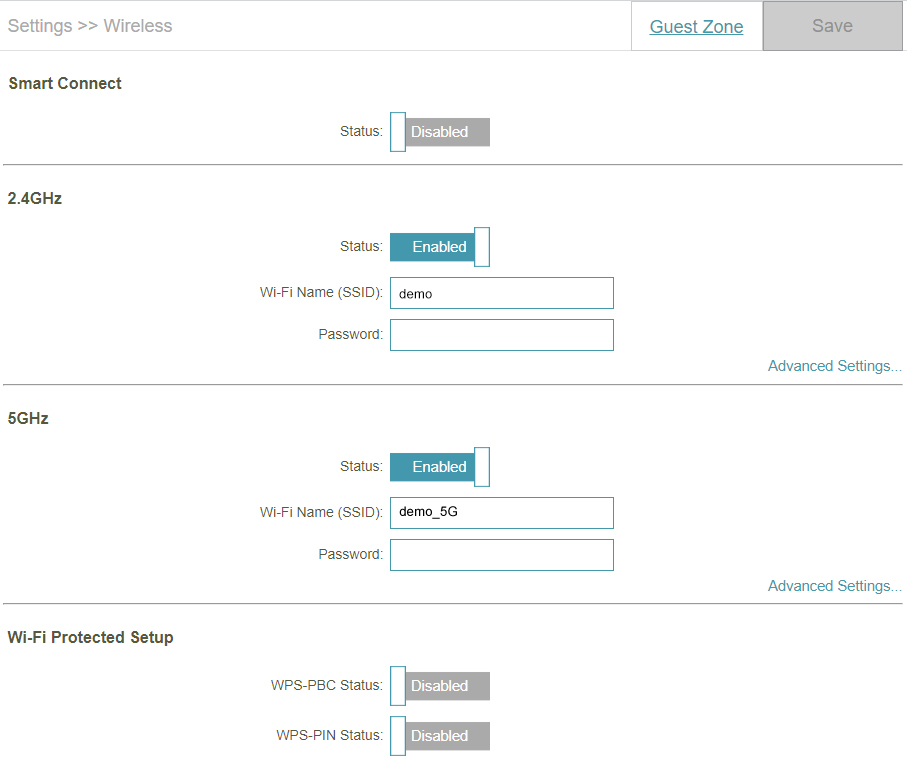
Task: Click the Save button
Action: coord(832,27)
